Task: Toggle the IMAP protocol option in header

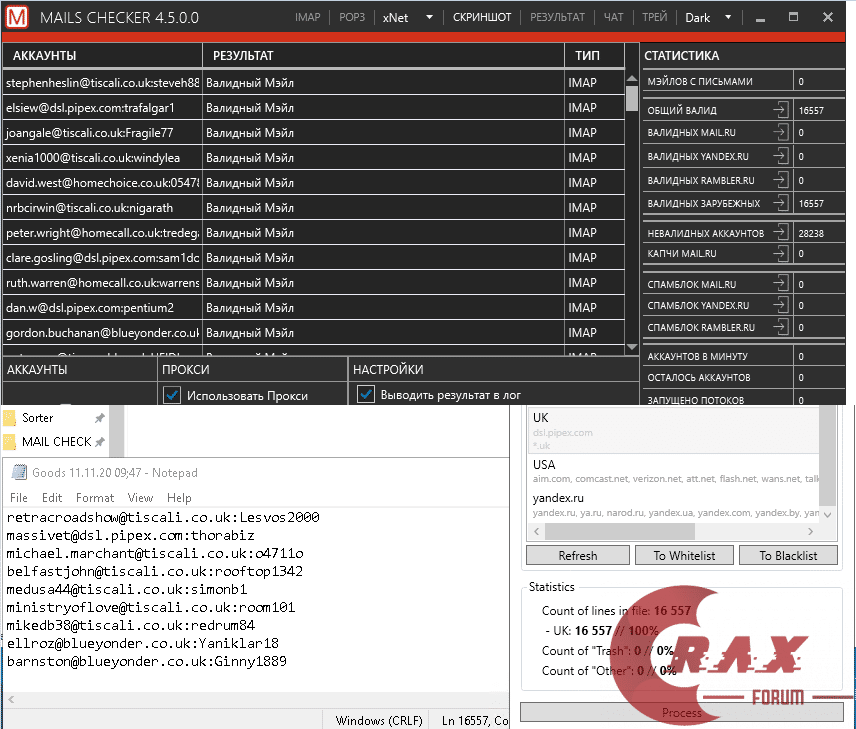Action: (x=308, y=18)
